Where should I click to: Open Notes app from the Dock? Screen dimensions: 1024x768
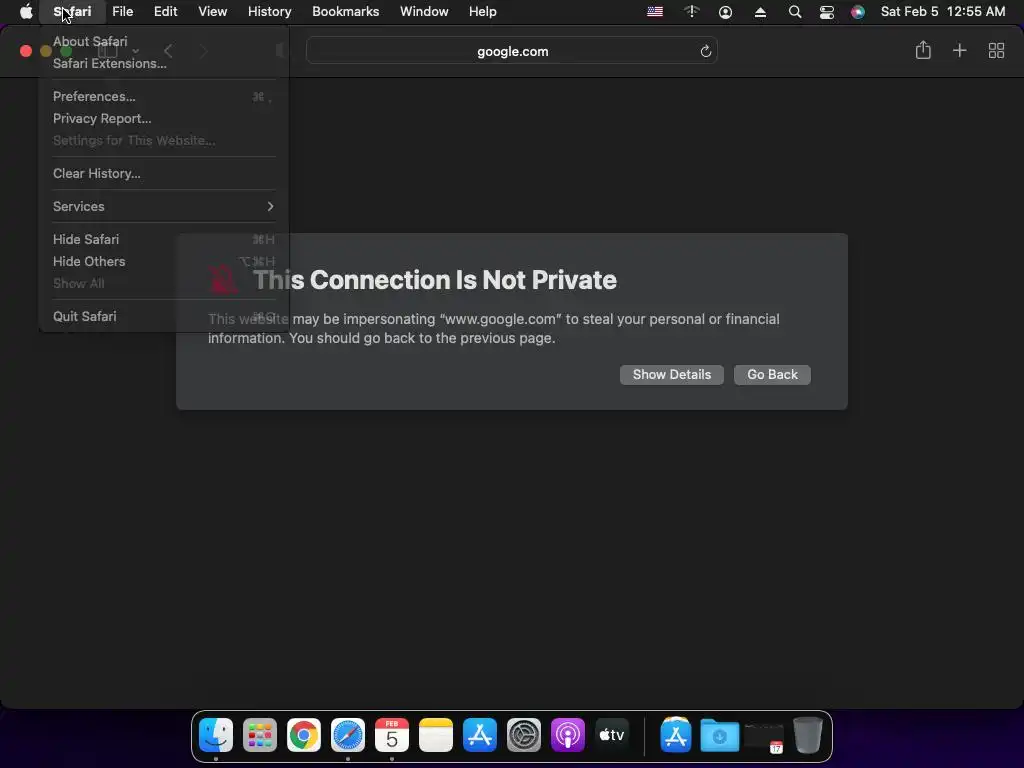pyautogui.click(x=436, y=735)
